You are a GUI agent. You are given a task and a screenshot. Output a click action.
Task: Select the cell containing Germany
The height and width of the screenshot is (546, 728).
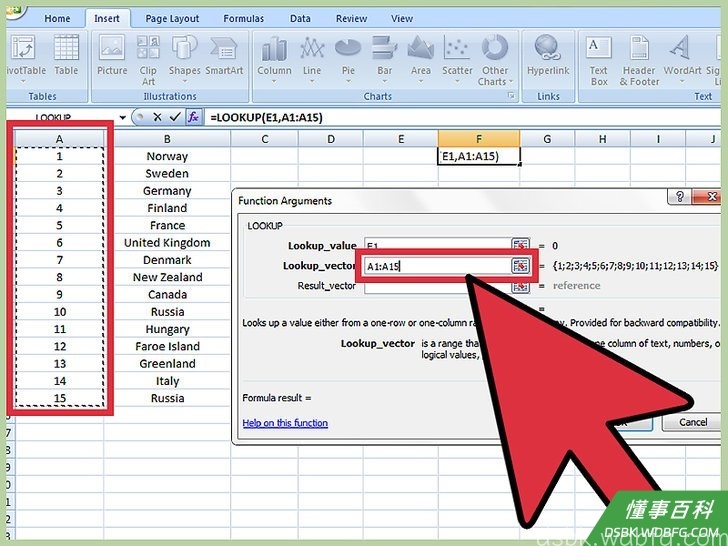[167, 191]
